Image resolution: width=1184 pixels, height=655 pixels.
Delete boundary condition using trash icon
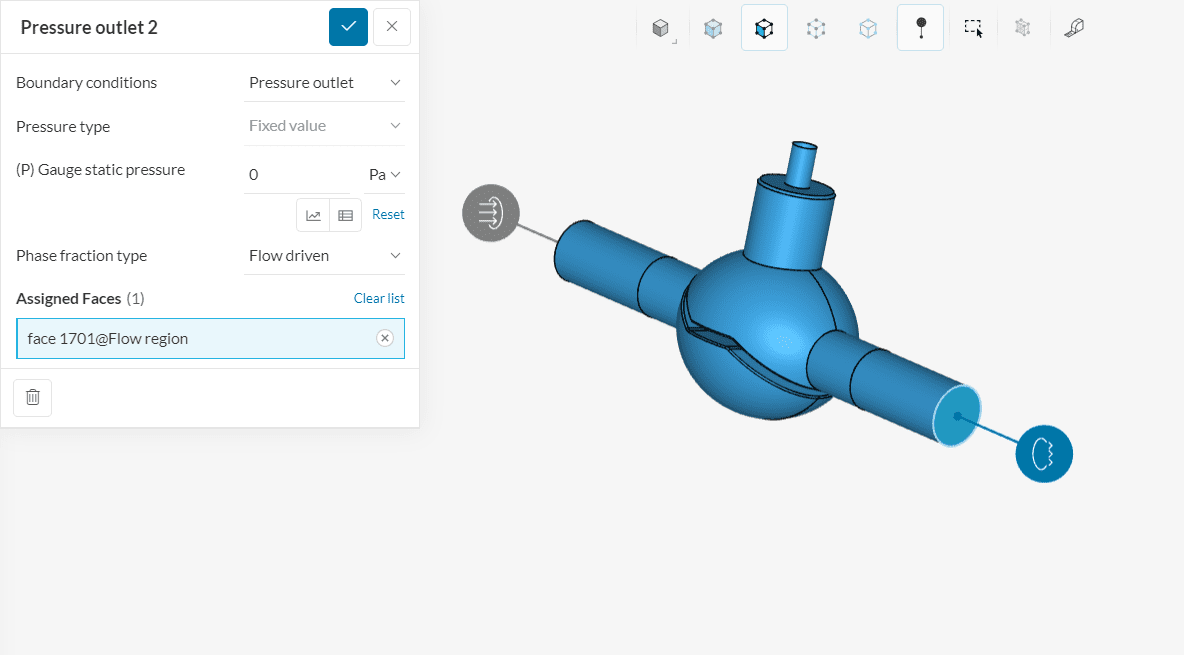click(32, 397)
